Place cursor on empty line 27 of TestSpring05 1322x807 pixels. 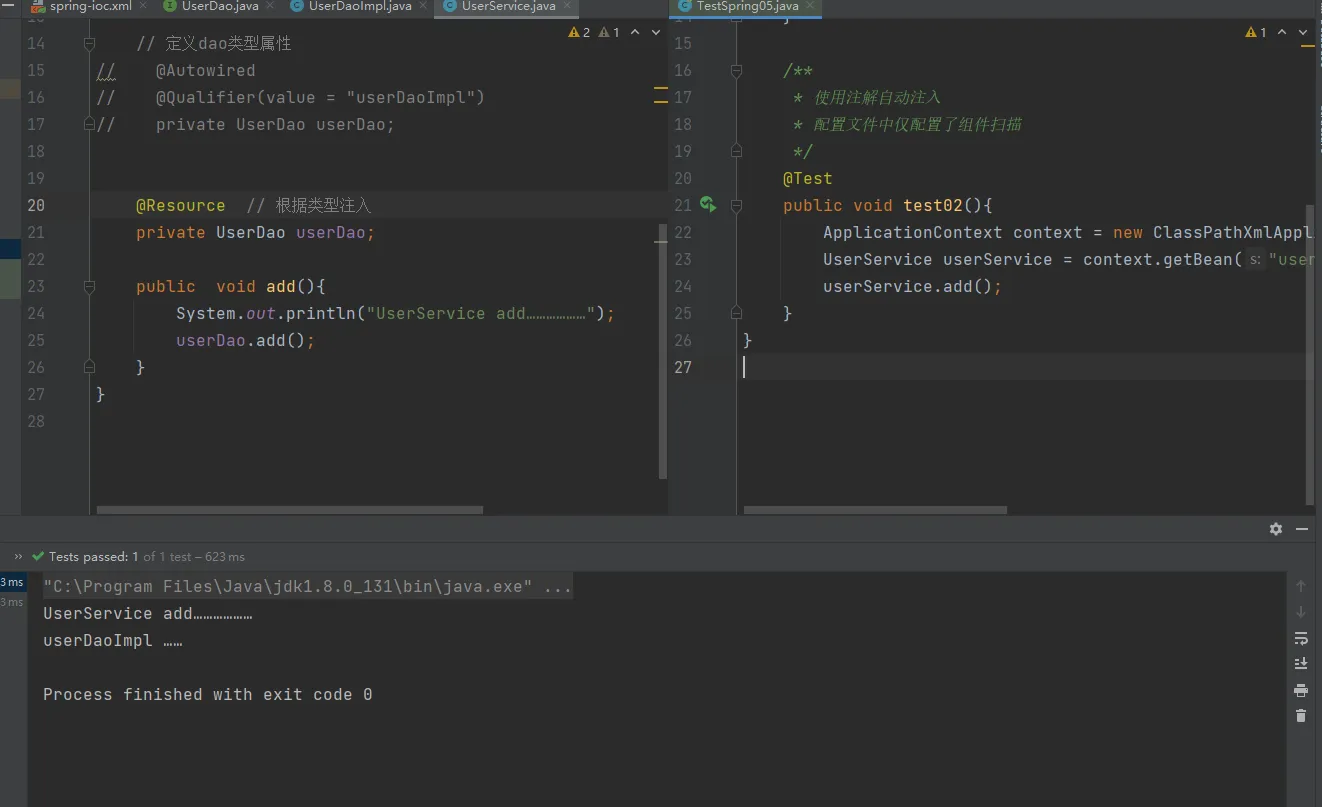tap(1025, 367)
